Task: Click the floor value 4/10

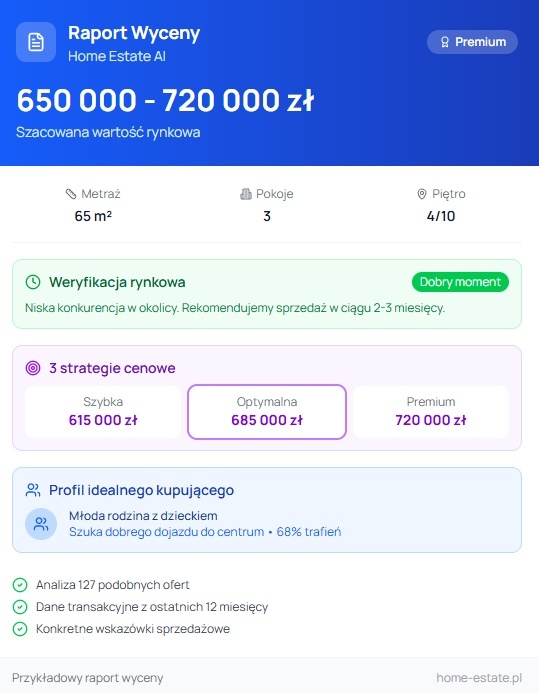Action: click(x=441, y=216)
